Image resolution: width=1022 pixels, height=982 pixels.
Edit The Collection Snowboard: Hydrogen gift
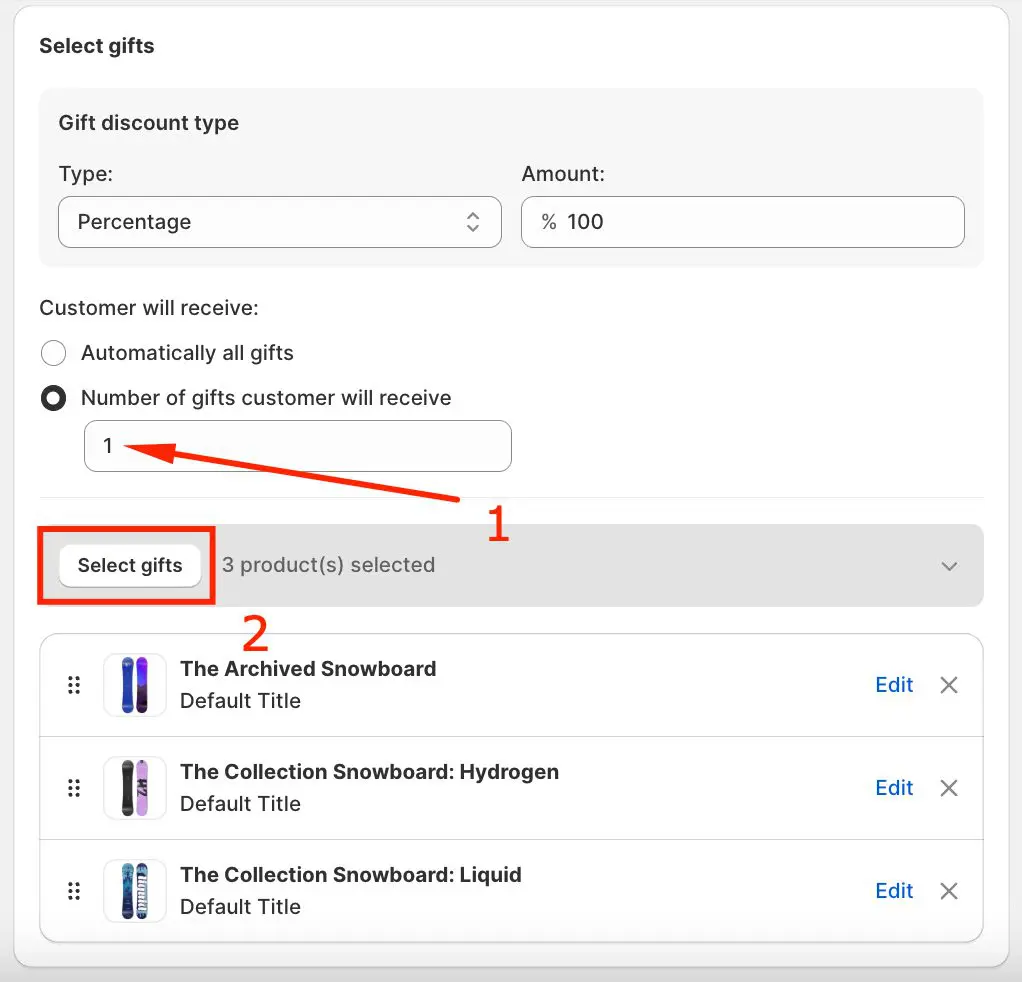(x=894, y=788)
